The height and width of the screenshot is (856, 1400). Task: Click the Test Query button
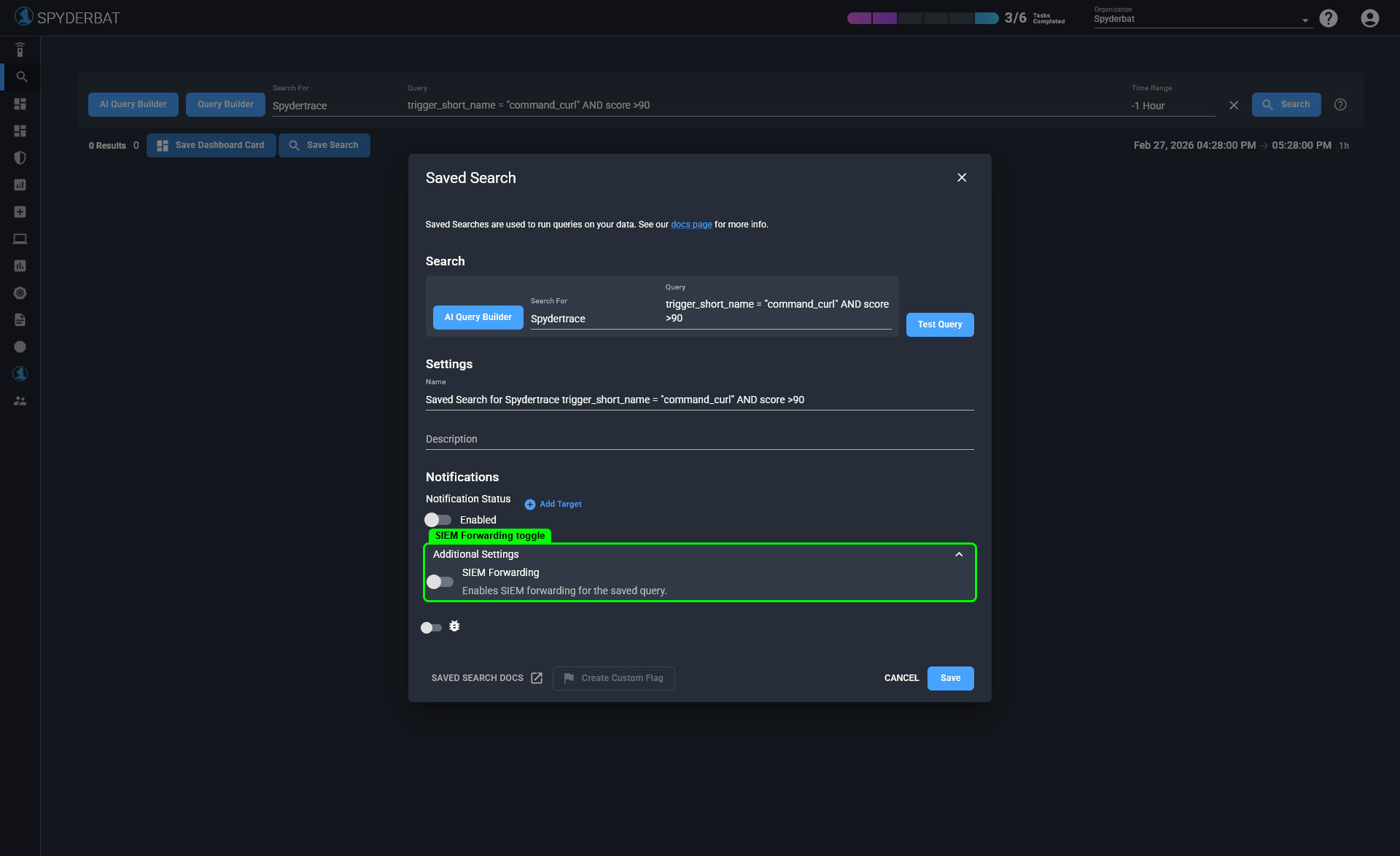pyautogui.click(x=939, y=324)
